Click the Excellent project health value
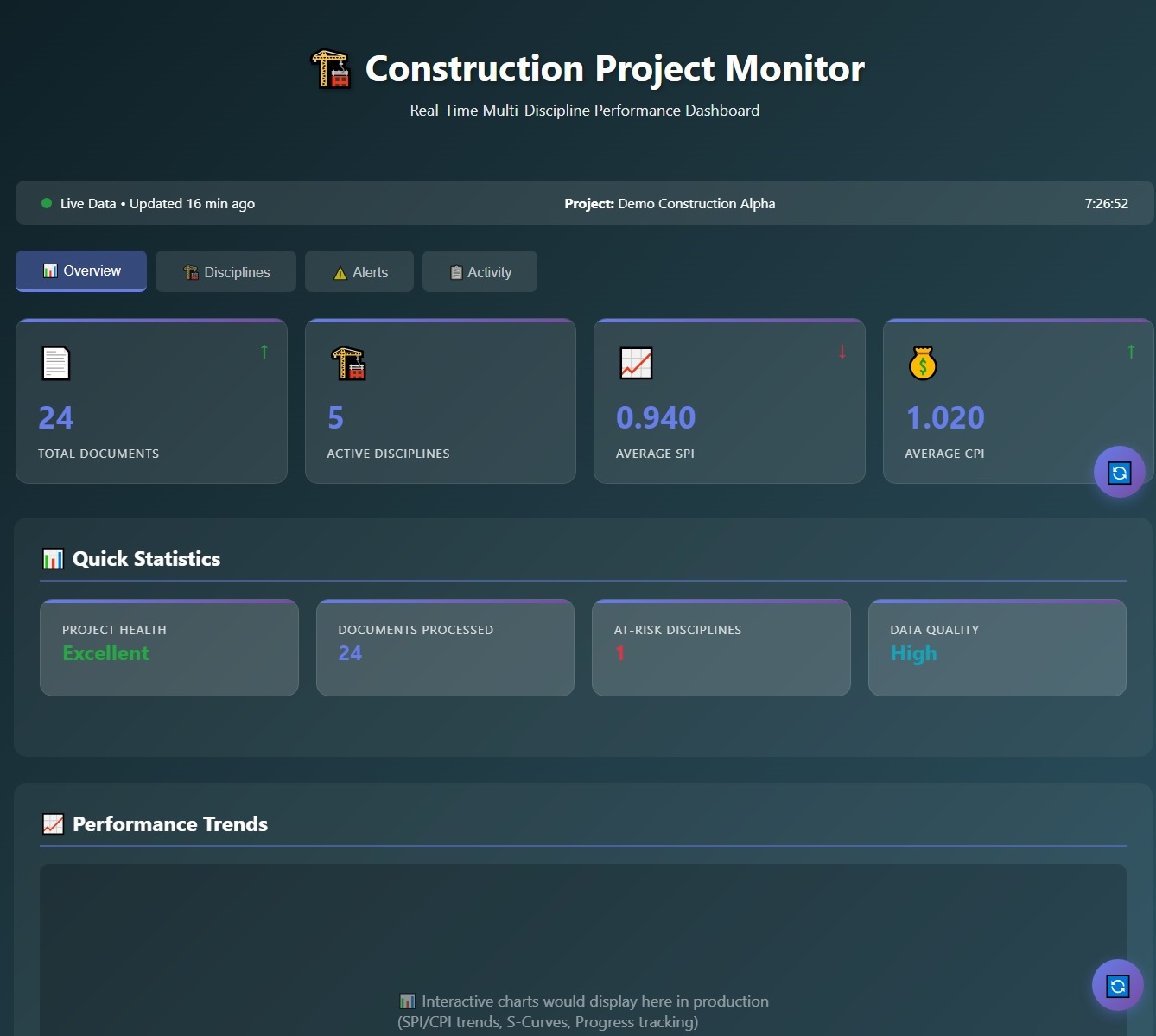Image resolution: width=1156 pixels, height=1036 pixels. pyautogui.click(x=105, y=653)
